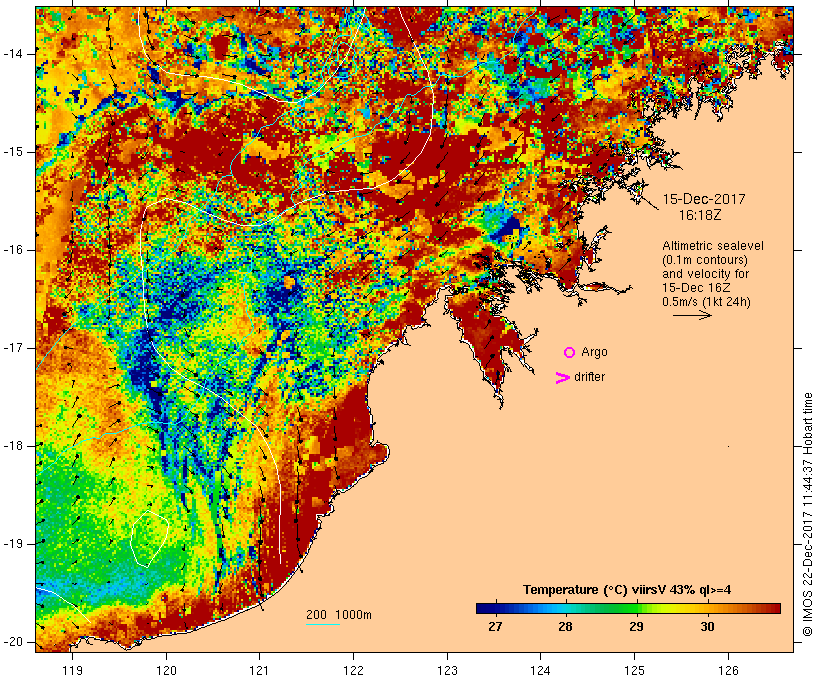Click the '122' longitude axis label

(x=354, y=670)
